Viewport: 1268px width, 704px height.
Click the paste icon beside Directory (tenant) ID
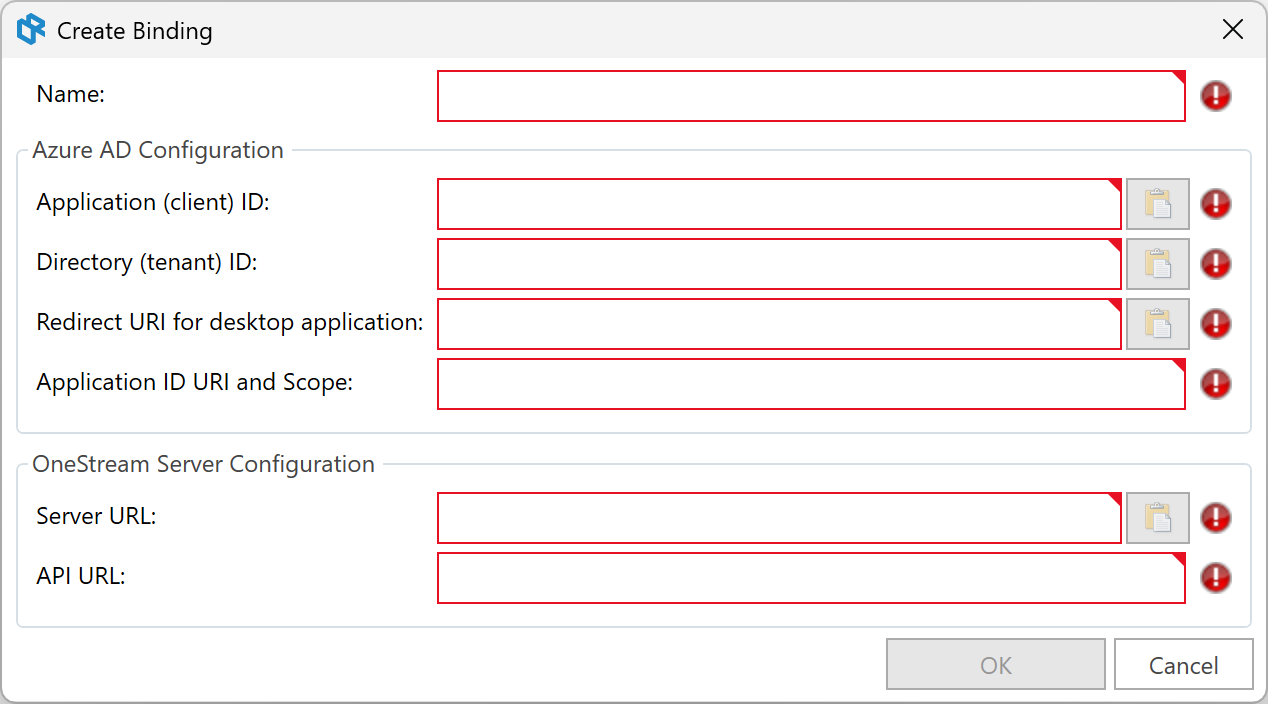tap(1158, 264)
